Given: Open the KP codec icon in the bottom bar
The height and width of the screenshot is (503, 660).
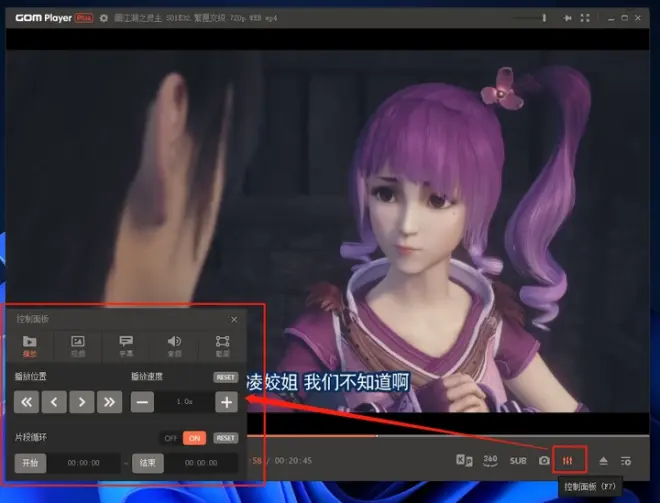Looking at the screenshot, I should click(x=464, y=460).
